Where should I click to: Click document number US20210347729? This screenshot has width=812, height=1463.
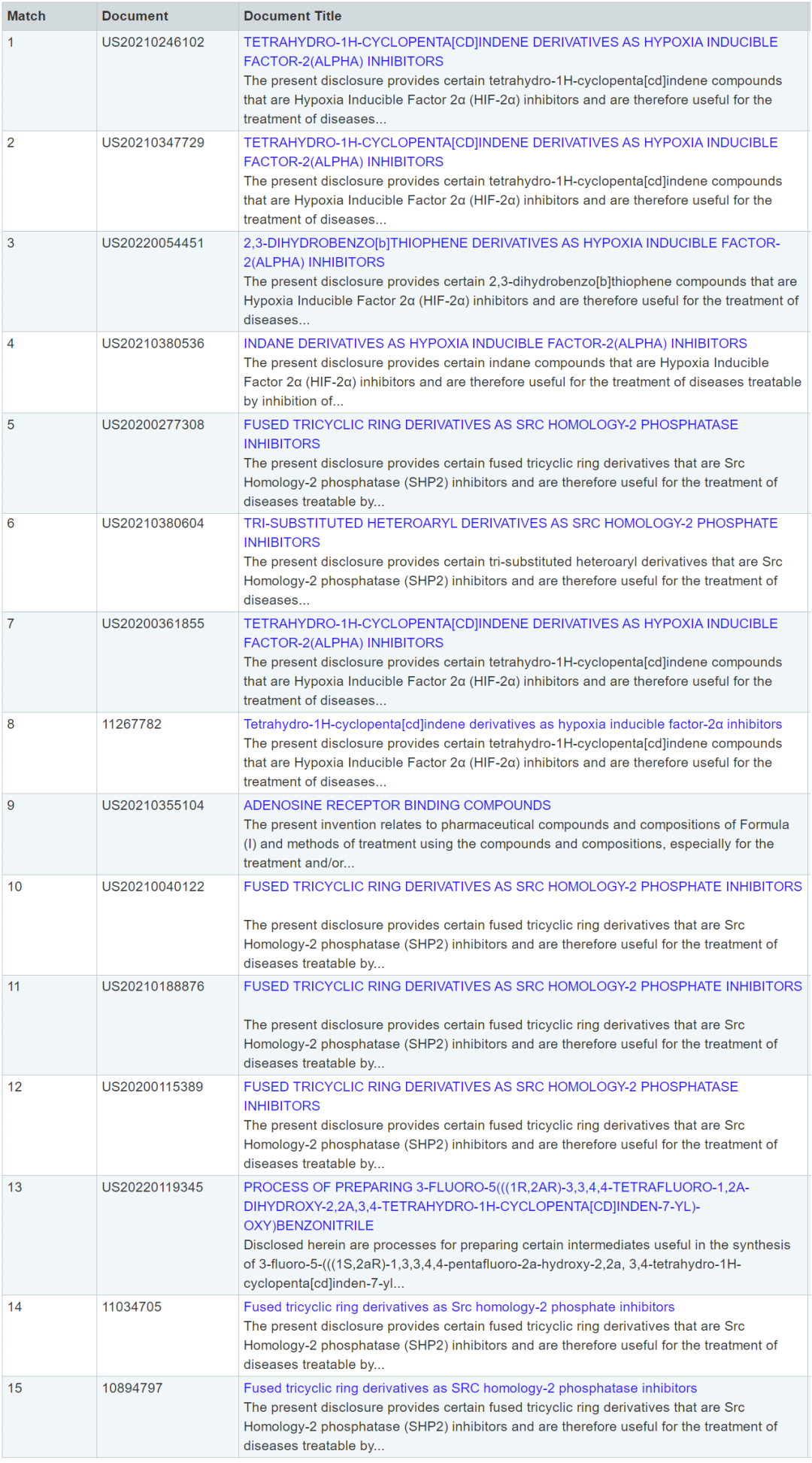[153, 143]
